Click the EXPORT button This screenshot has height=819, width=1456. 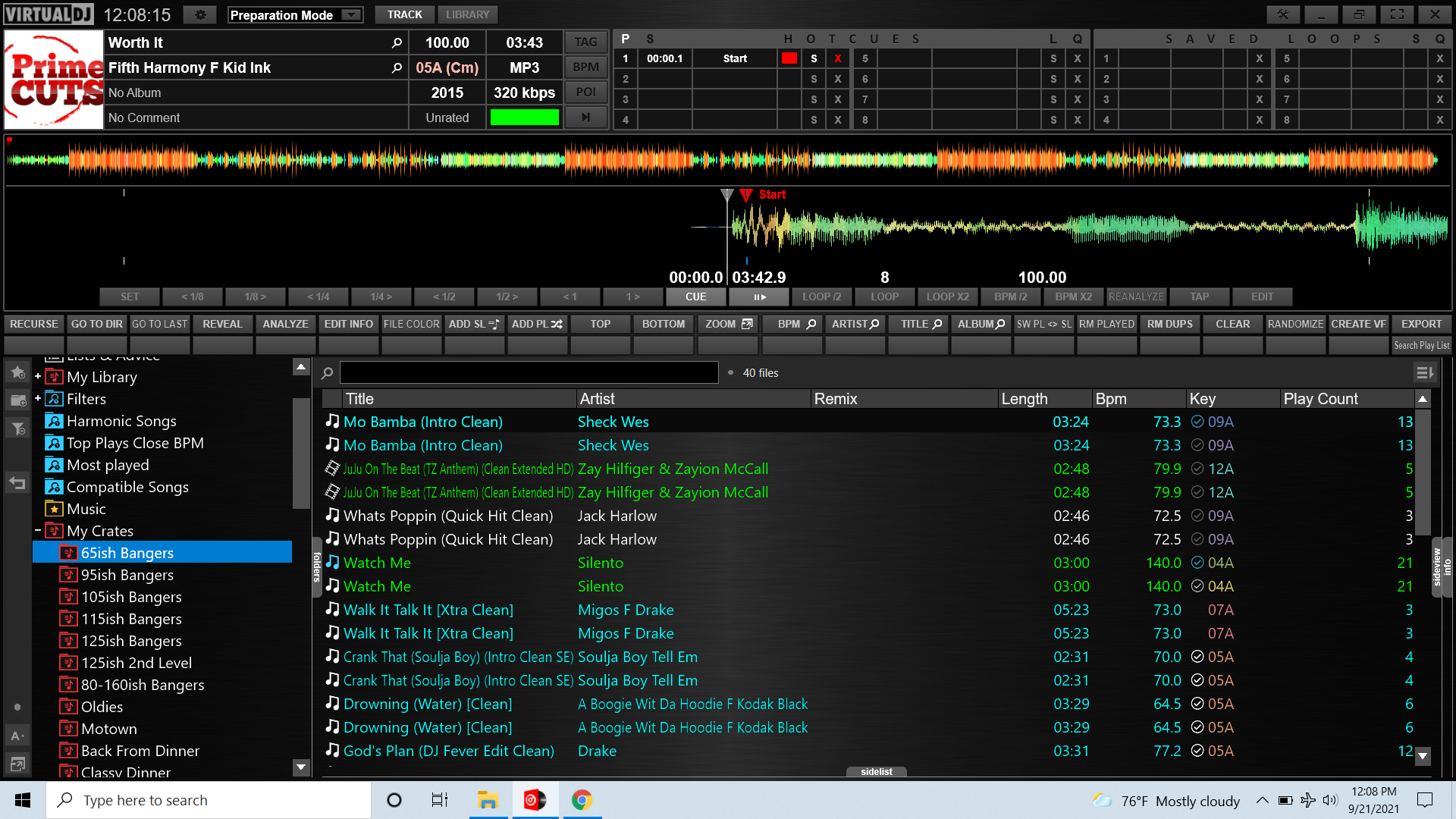point(1421,324)
